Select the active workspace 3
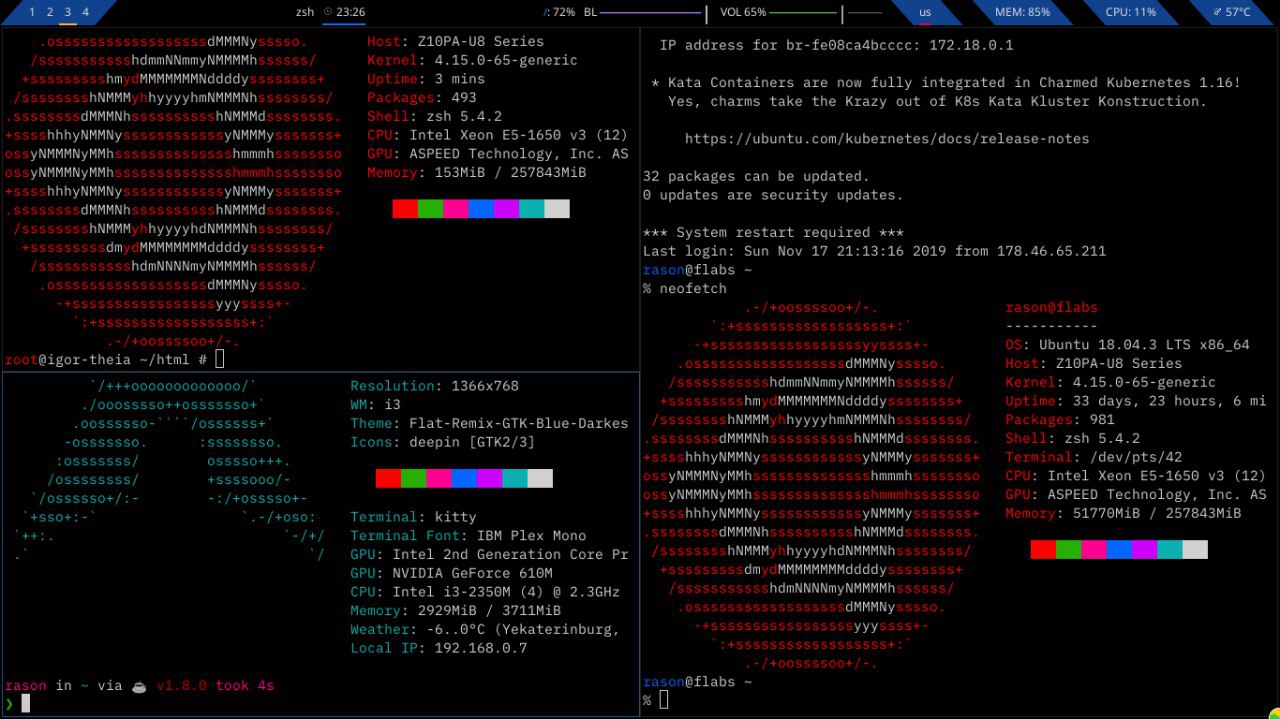The image size is (1280, 719). point(67,12)
